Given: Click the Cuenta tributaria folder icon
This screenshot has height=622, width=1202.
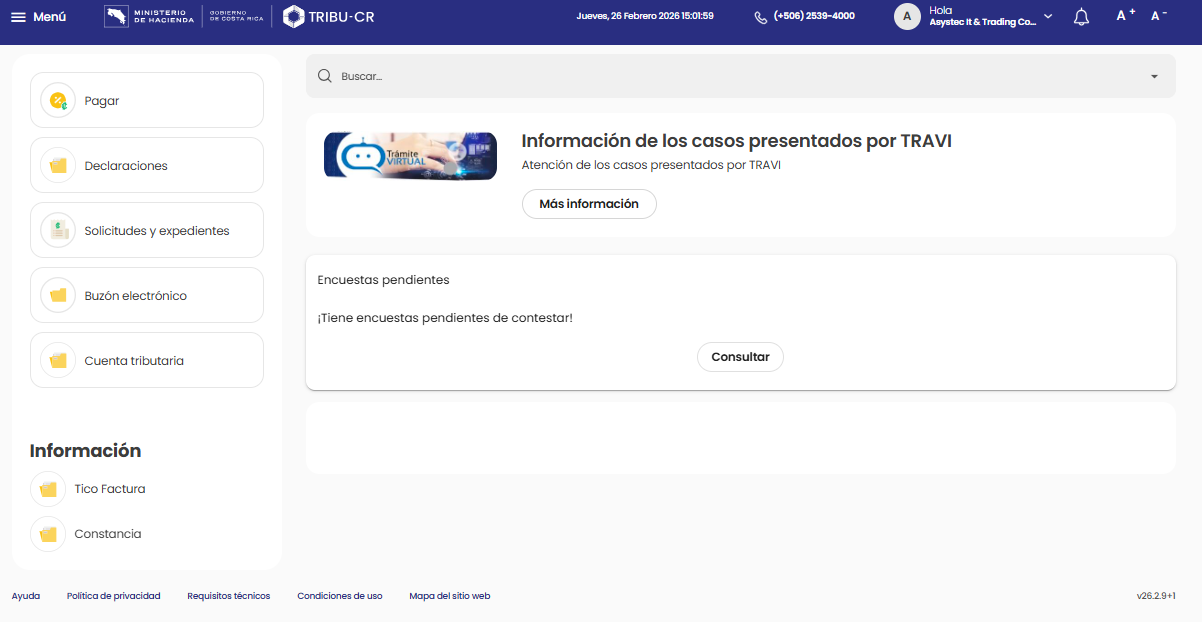Looking at the screenshot, I should (58, 361).
